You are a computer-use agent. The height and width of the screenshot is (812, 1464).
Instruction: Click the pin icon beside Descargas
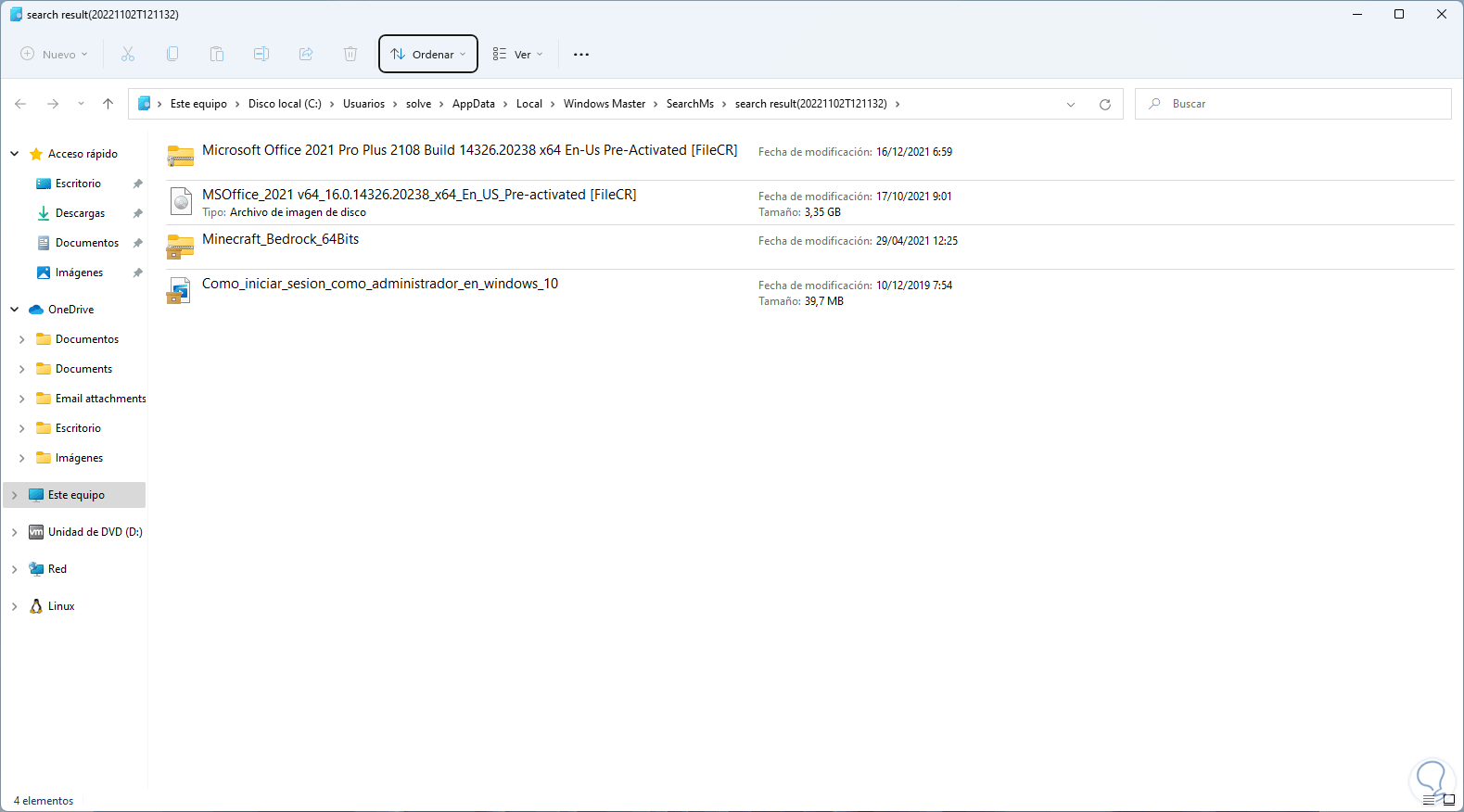[x=138, y=213]
